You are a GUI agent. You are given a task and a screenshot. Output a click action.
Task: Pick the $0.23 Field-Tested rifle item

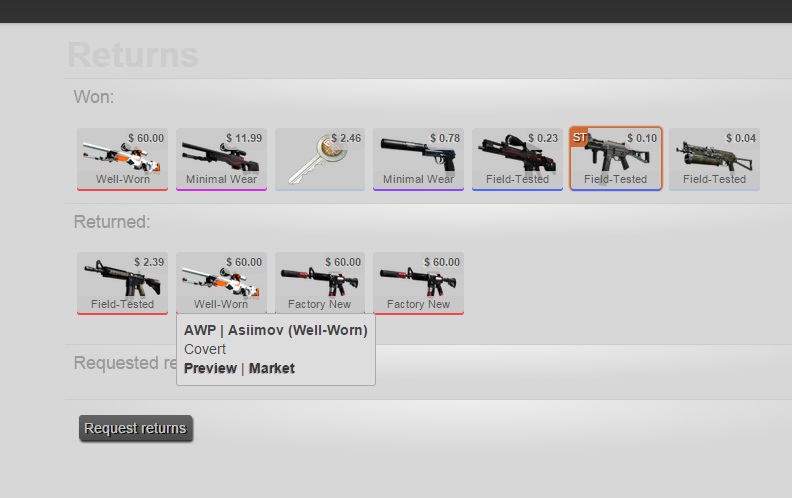[x=517, y=159]
